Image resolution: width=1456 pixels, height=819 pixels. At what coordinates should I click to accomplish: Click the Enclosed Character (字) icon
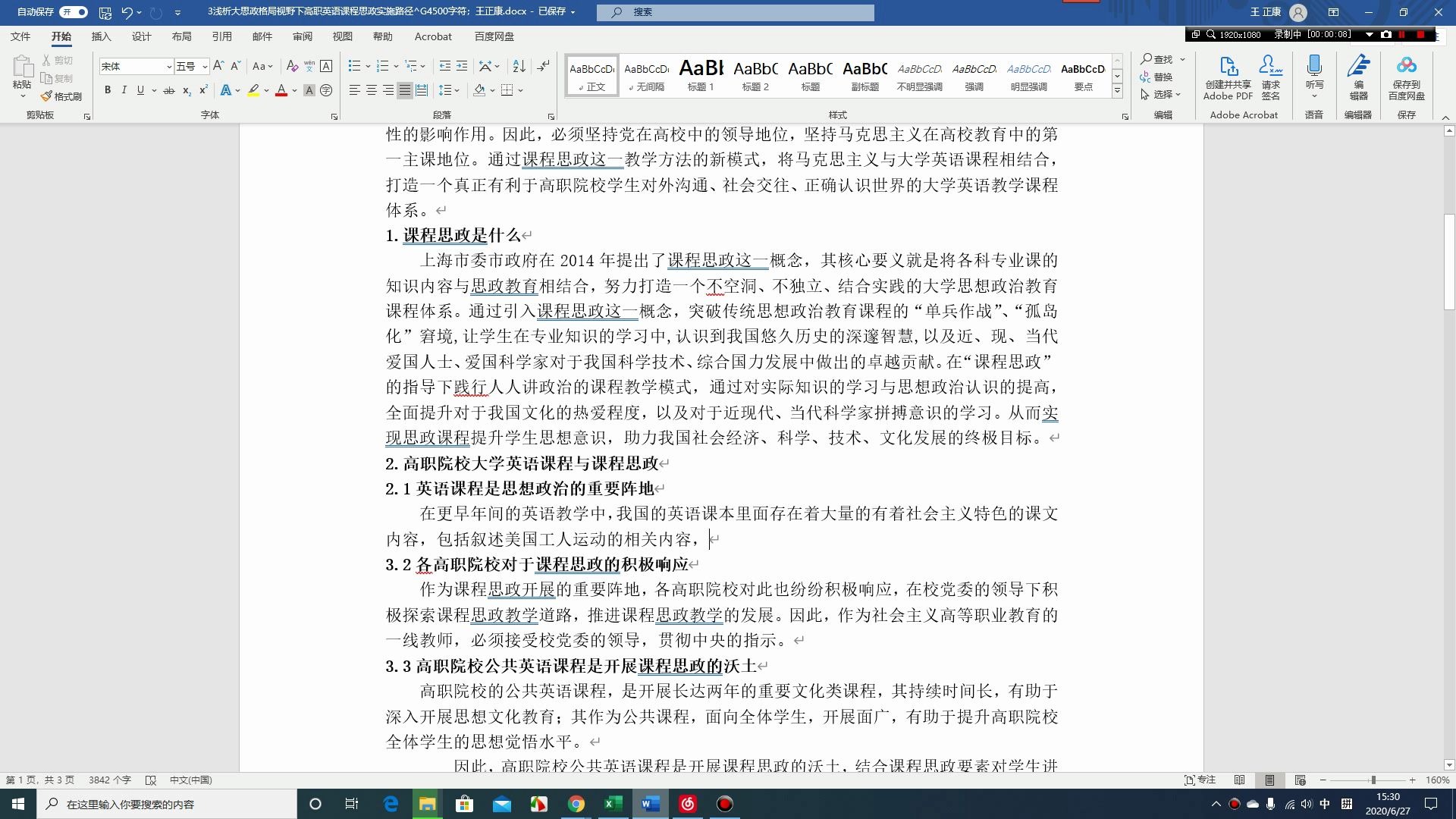click(326, 90)
